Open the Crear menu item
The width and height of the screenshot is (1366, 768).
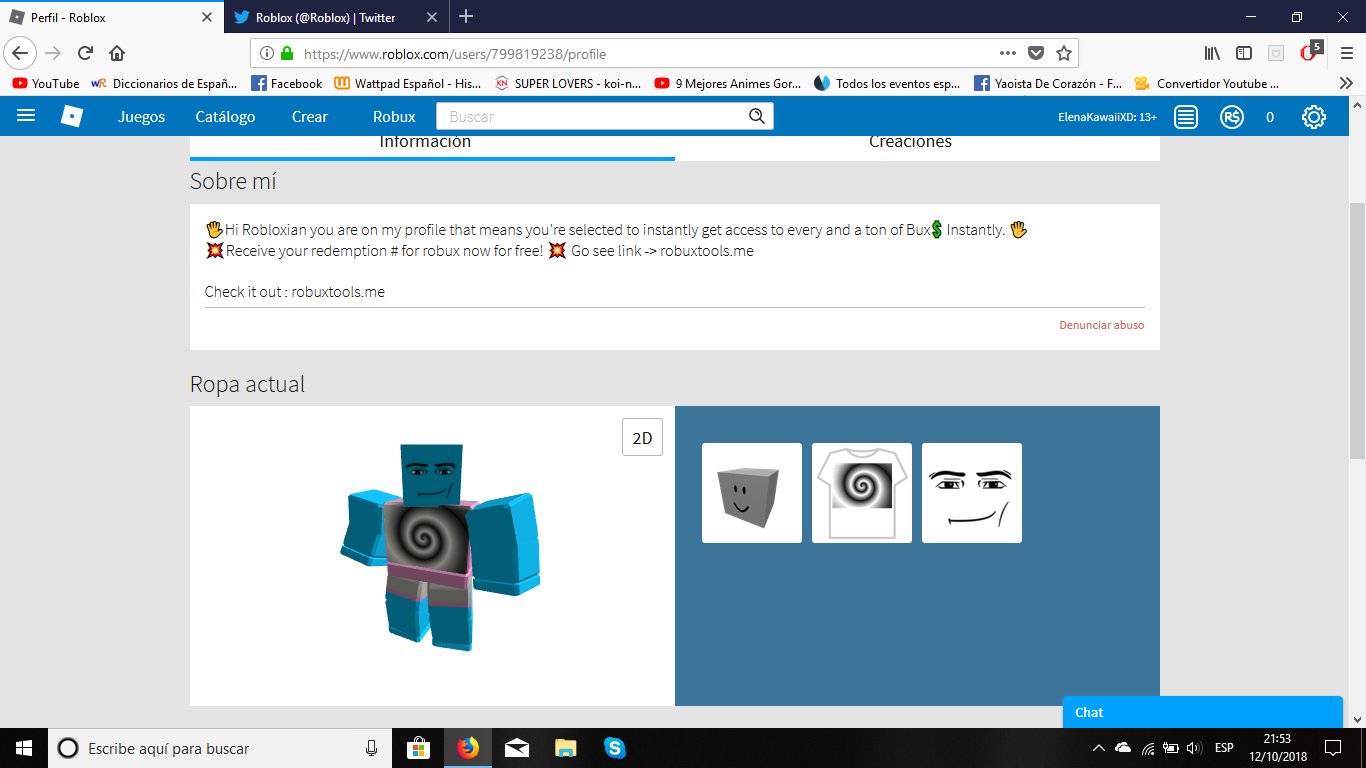[x=310, y=117]
